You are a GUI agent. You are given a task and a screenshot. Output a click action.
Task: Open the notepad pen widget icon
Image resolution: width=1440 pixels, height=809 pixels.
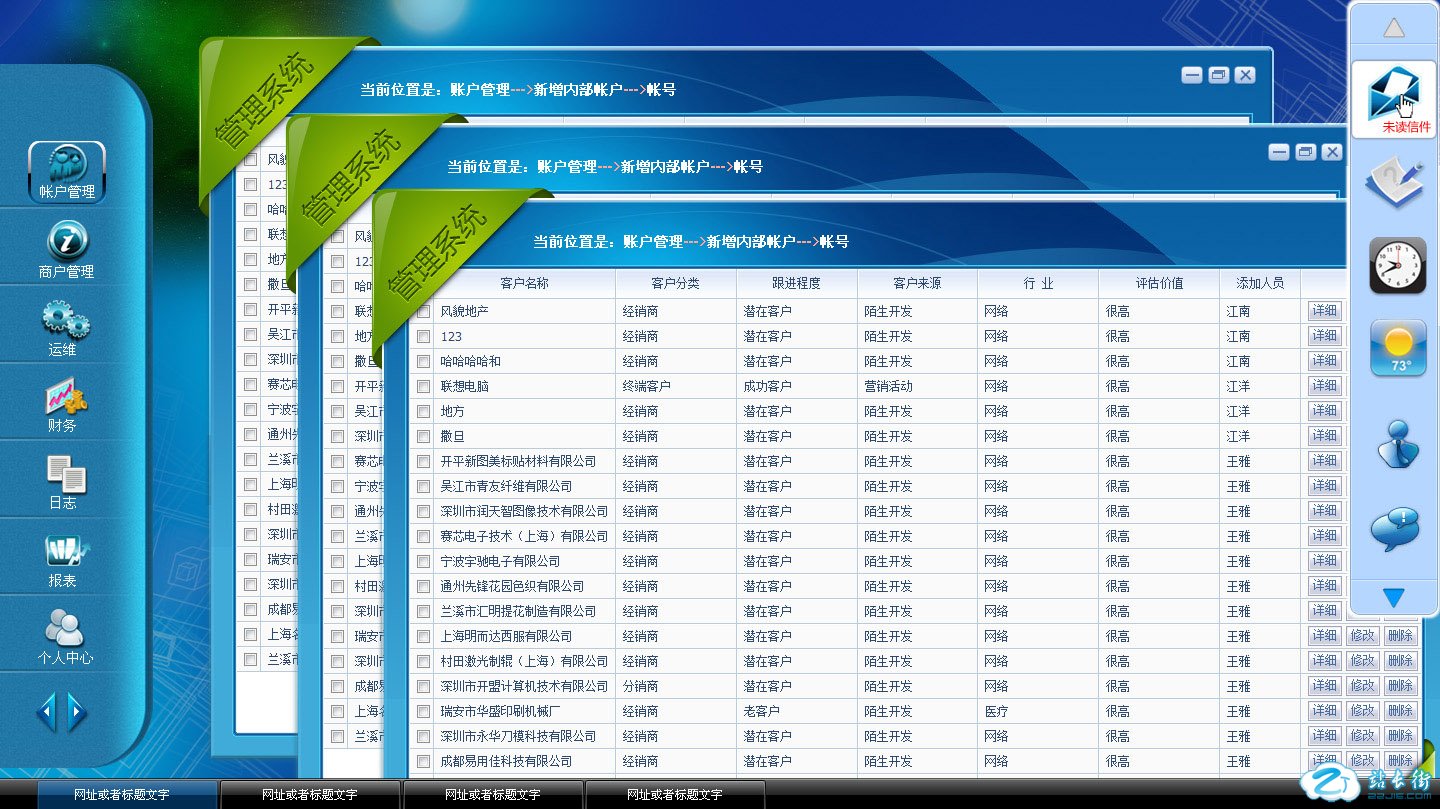pyautogui.click(x=1395, y=185)
